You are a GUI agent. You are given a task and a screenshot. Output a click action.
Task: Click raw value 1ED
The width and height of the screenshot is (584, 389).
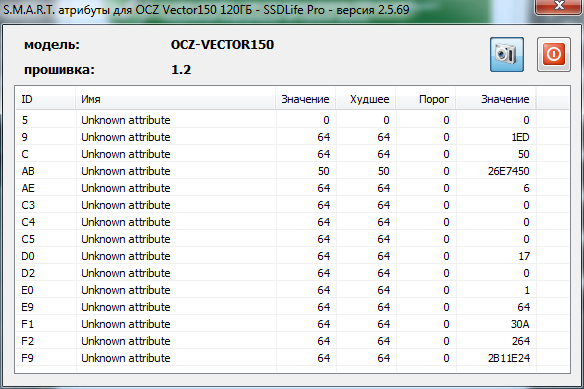[520, 137]
